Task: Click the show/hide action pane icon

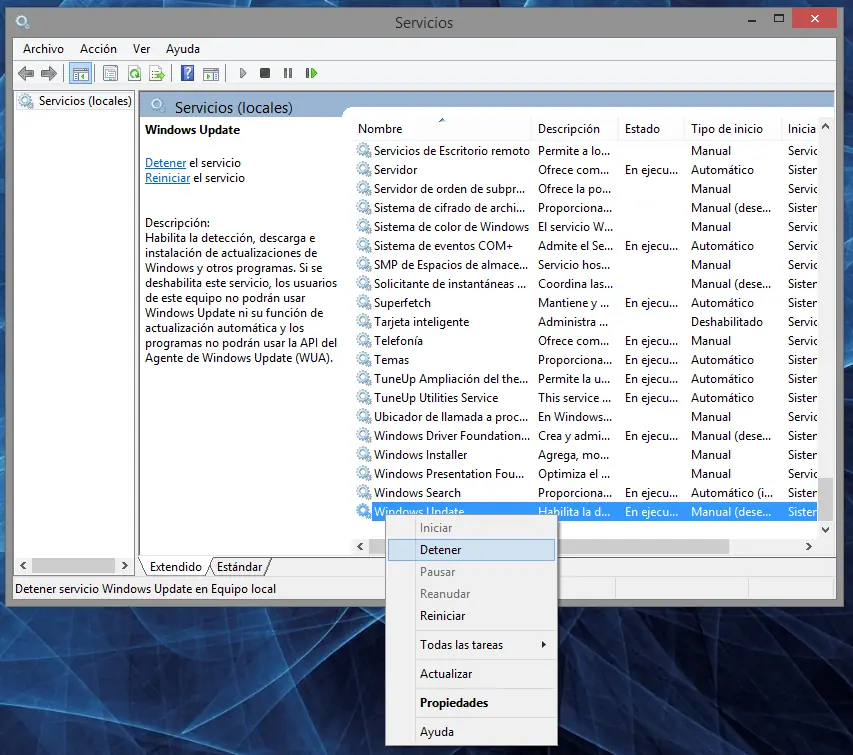Action: (x=211, y=73)
